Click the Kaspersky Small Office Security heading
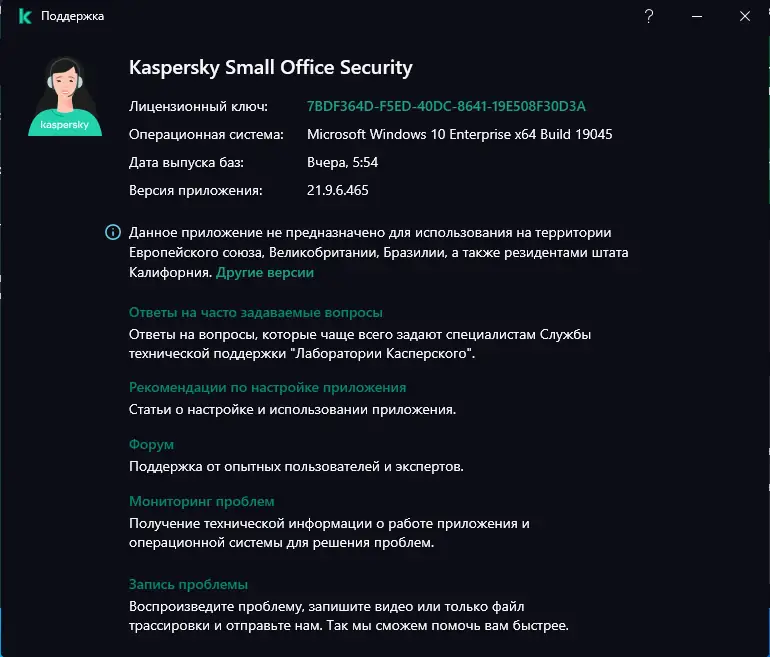The image size is (770, 657). 271,68
